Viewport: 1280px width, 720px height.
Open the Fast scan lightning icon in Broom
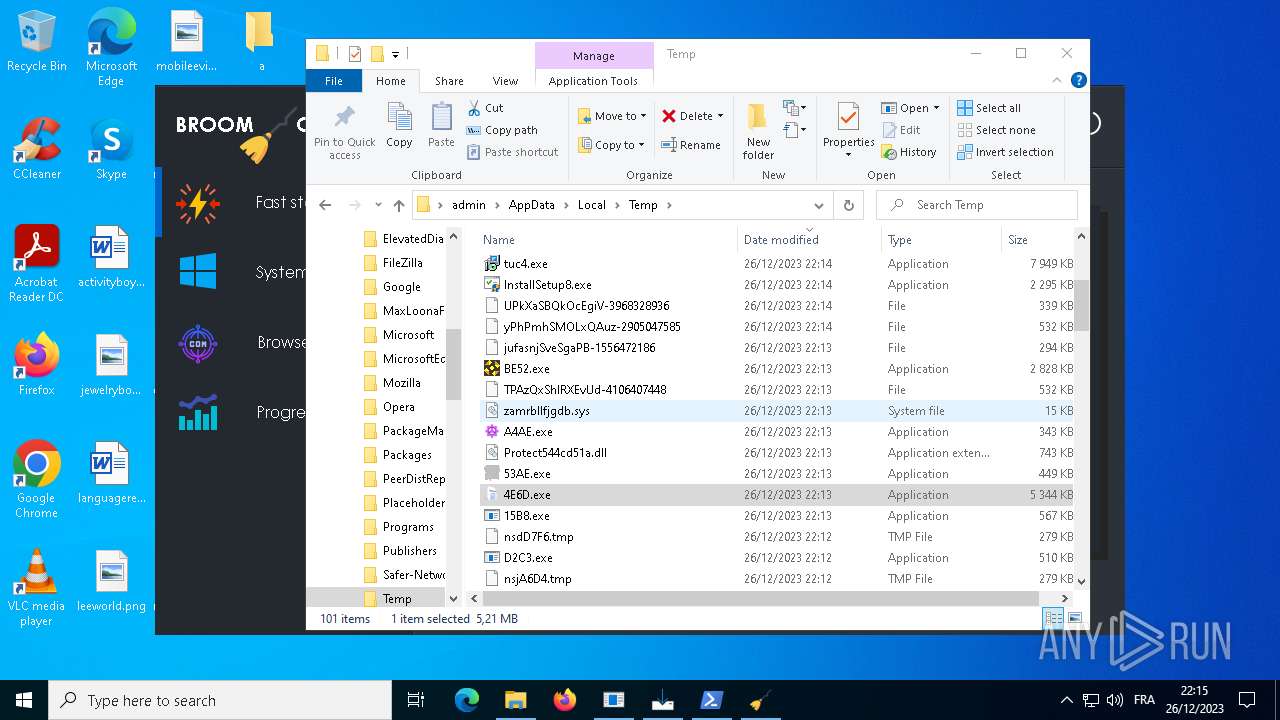[197, 203]
